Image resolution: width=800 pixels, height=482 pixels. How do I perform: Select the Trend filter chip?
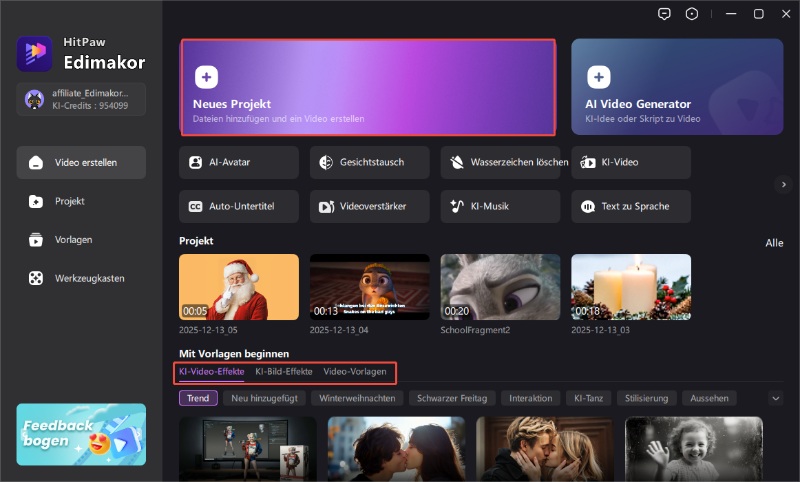pyautogui.click(x=198, y=398)
